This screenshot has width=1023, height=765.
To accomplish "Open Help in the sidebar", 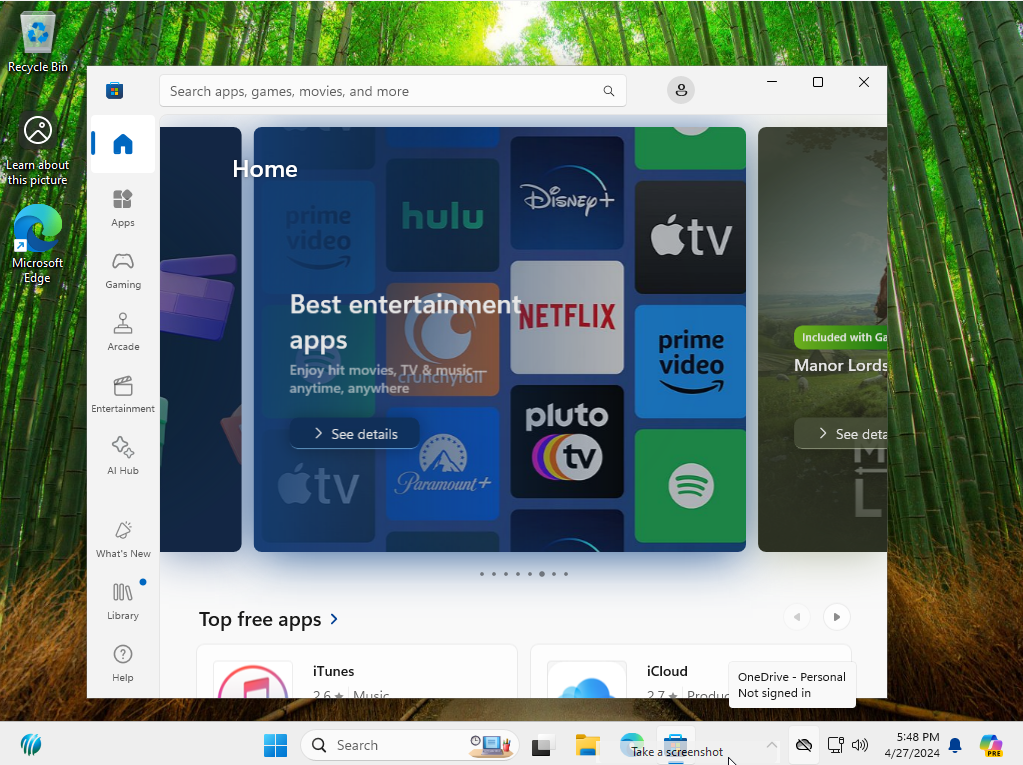I will [x=123, y=662].
